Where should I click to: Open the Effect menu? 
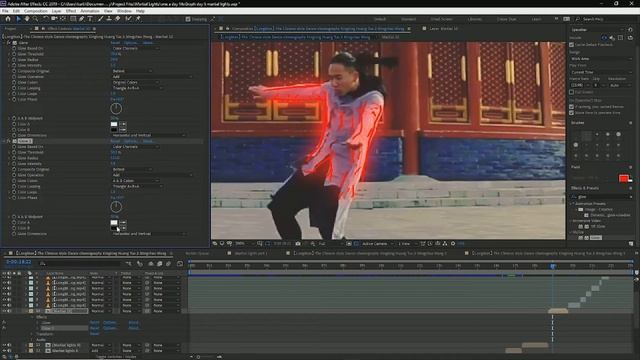coord(71,11)
